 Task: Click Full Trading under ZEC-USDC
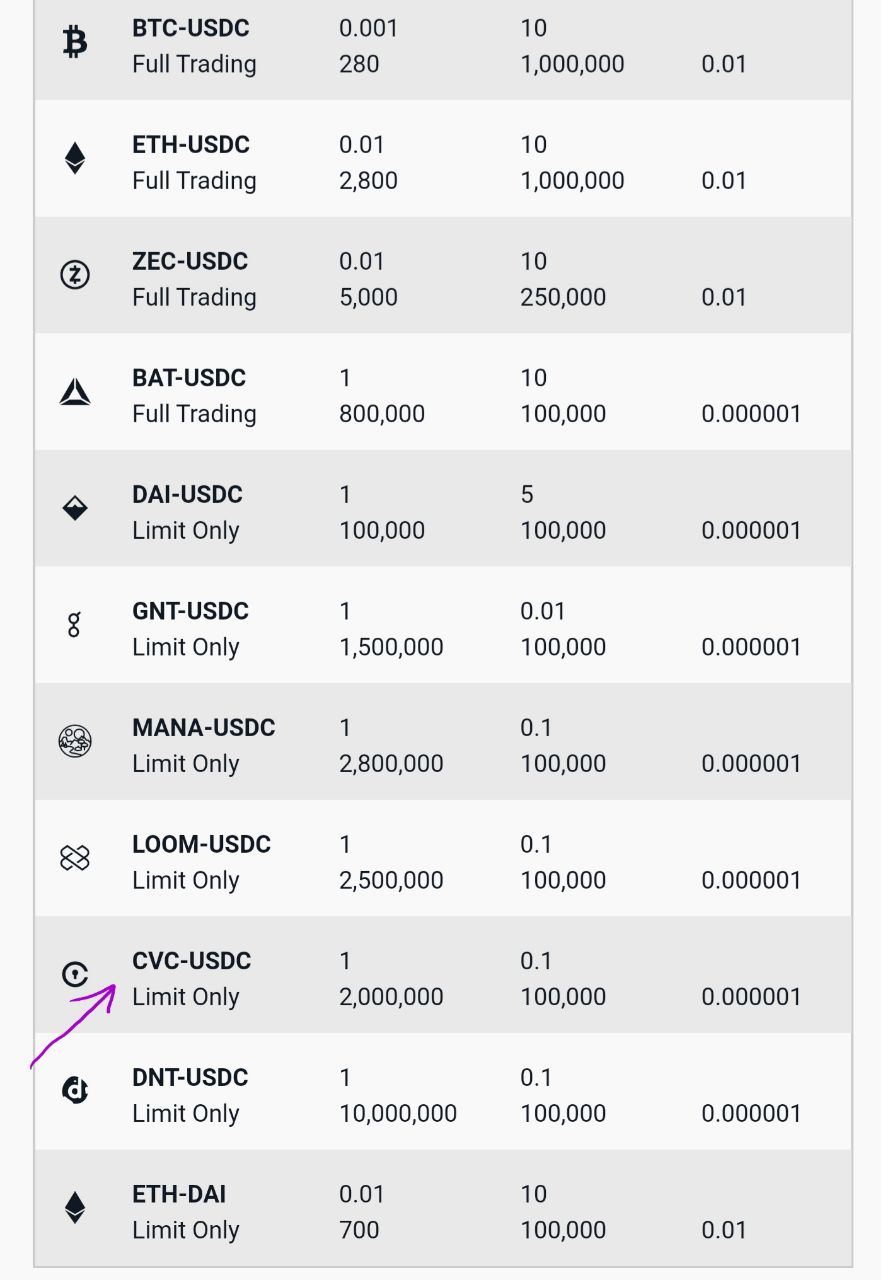[194, 298]
